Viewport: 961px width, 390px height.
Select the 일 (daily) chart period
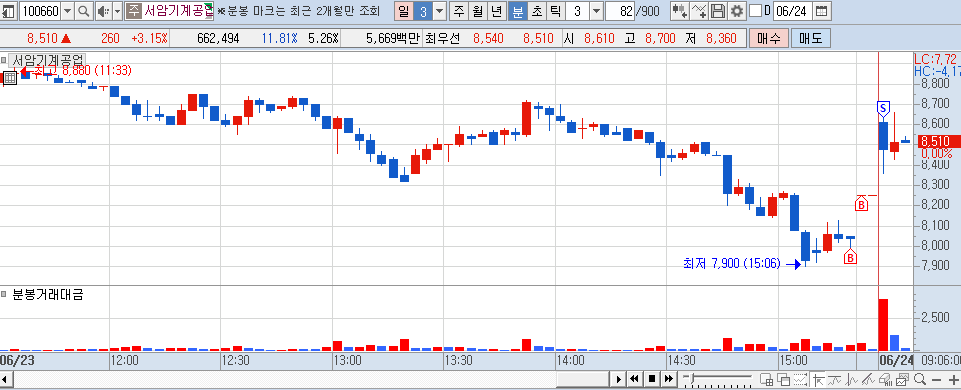(x=403, y=11)
